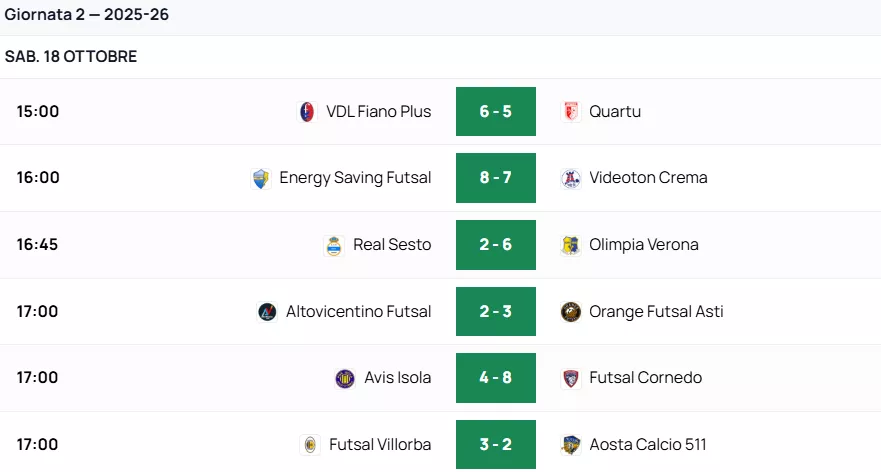Screen dimensions: 881x472
Task: Click the Real Sesto team crest
Action: coord(334,245)
